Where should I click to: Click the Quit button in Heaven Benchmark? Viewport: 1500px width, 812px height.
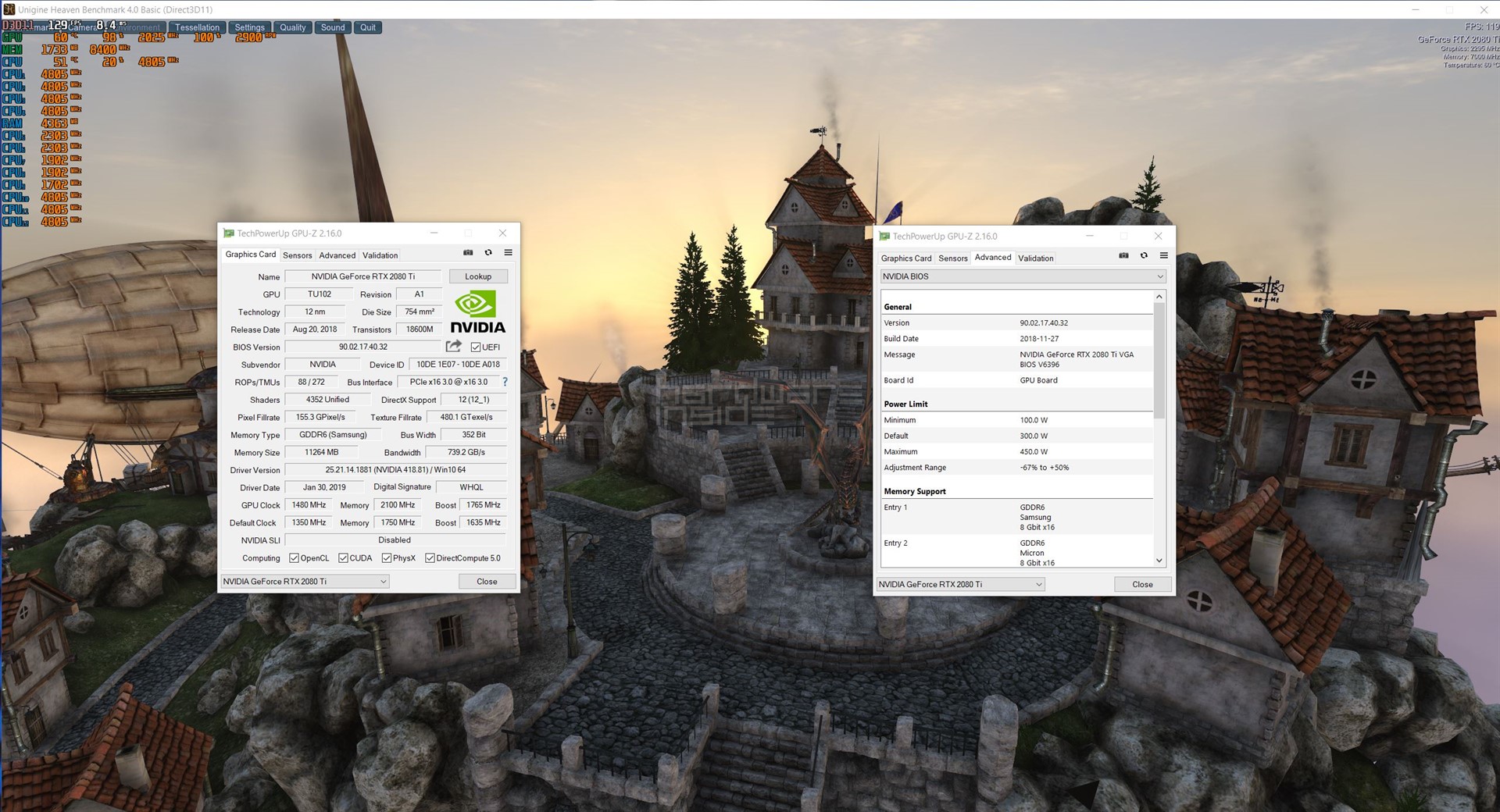368,27
